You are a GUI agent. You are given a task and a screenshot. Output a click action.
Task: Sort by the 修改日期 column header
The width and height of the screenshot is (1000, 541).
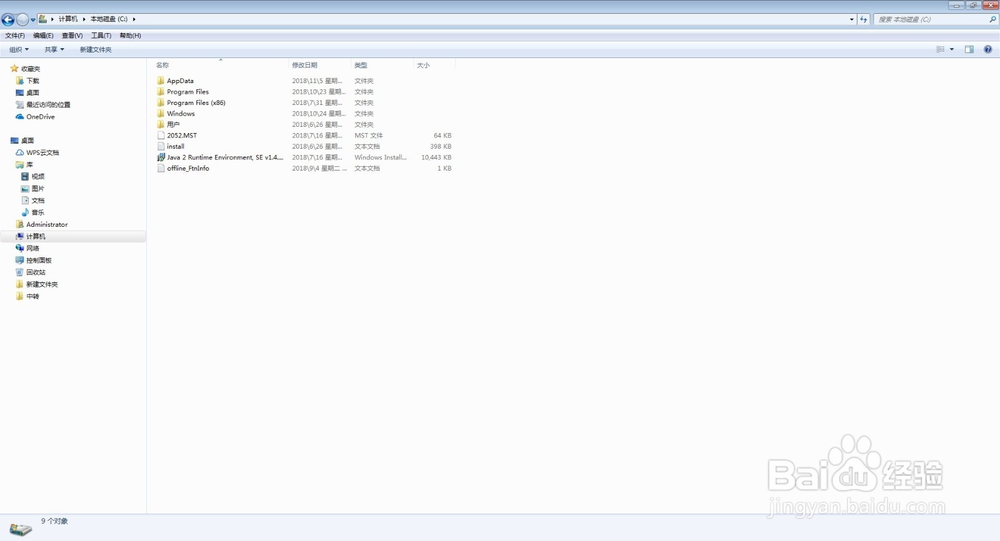(304, 65)
